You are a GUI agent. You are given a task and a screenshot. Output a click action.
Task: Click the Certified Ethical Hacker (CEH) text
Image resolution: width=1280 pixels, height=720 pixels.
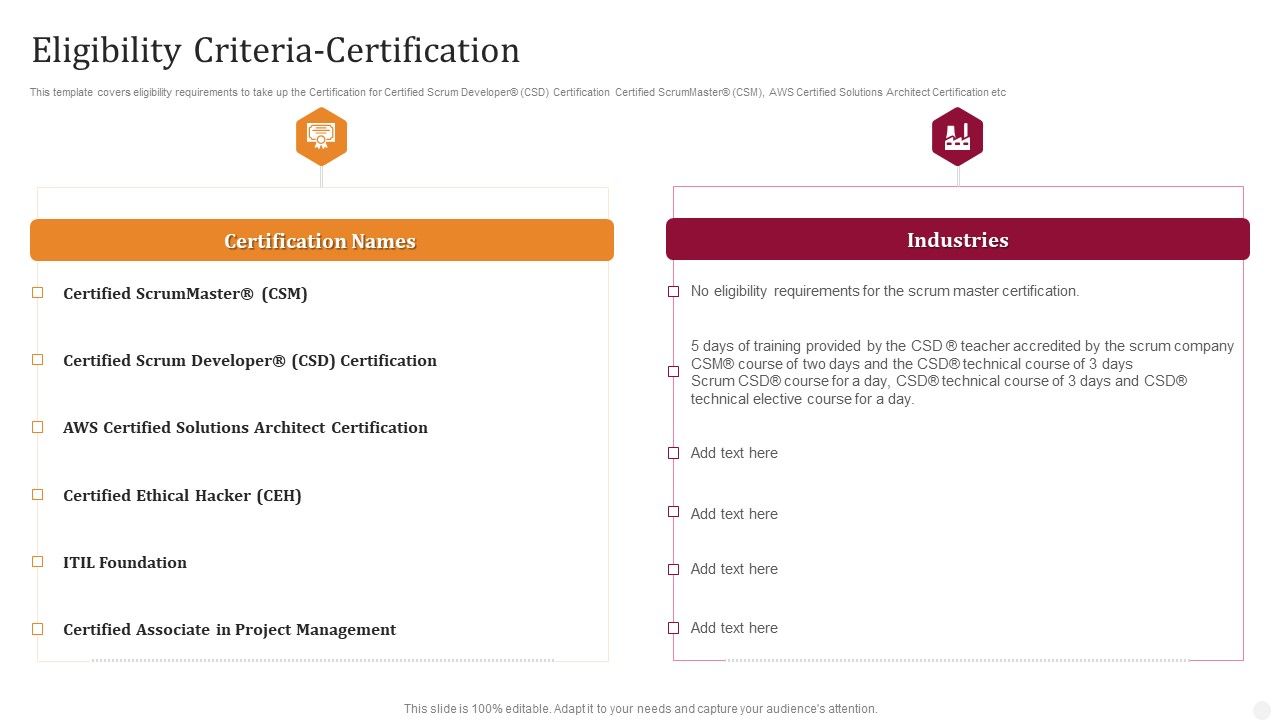[x=182, y=496]
